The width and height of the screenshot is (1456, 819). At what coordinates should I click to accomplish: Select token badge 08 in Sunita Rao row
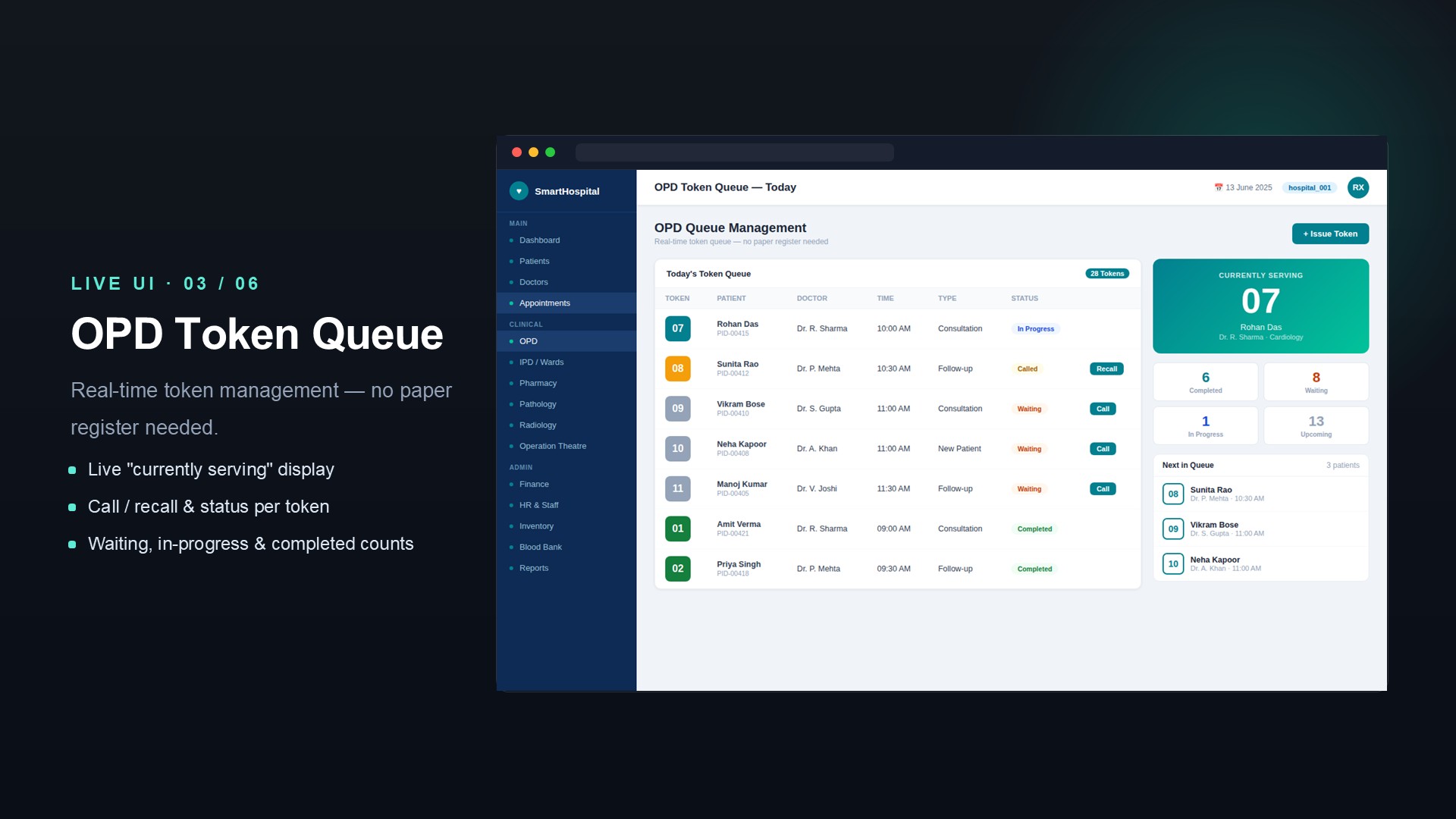pyautogui.click(x=678, y=369)
